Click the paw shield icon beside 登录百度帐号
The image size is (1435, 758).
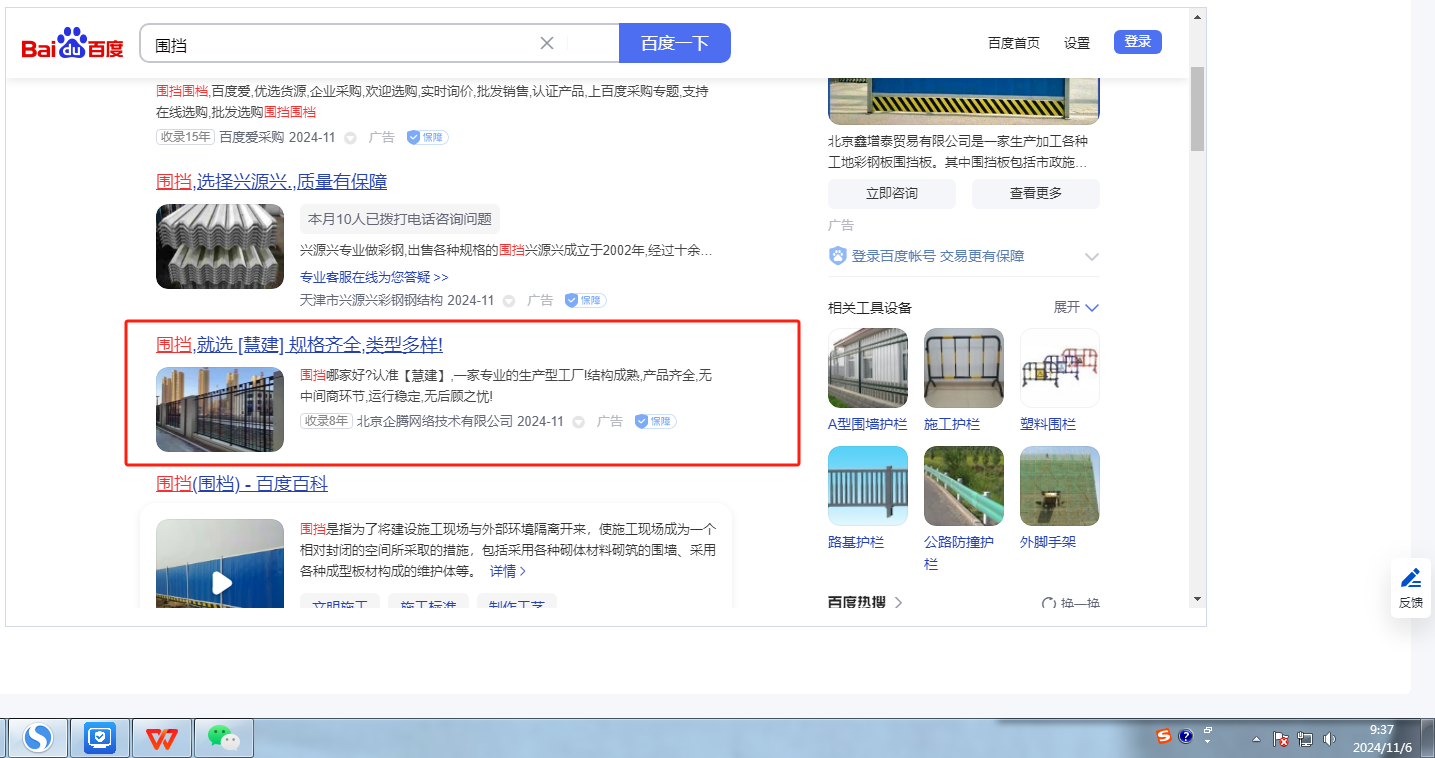tap(838, 256)
